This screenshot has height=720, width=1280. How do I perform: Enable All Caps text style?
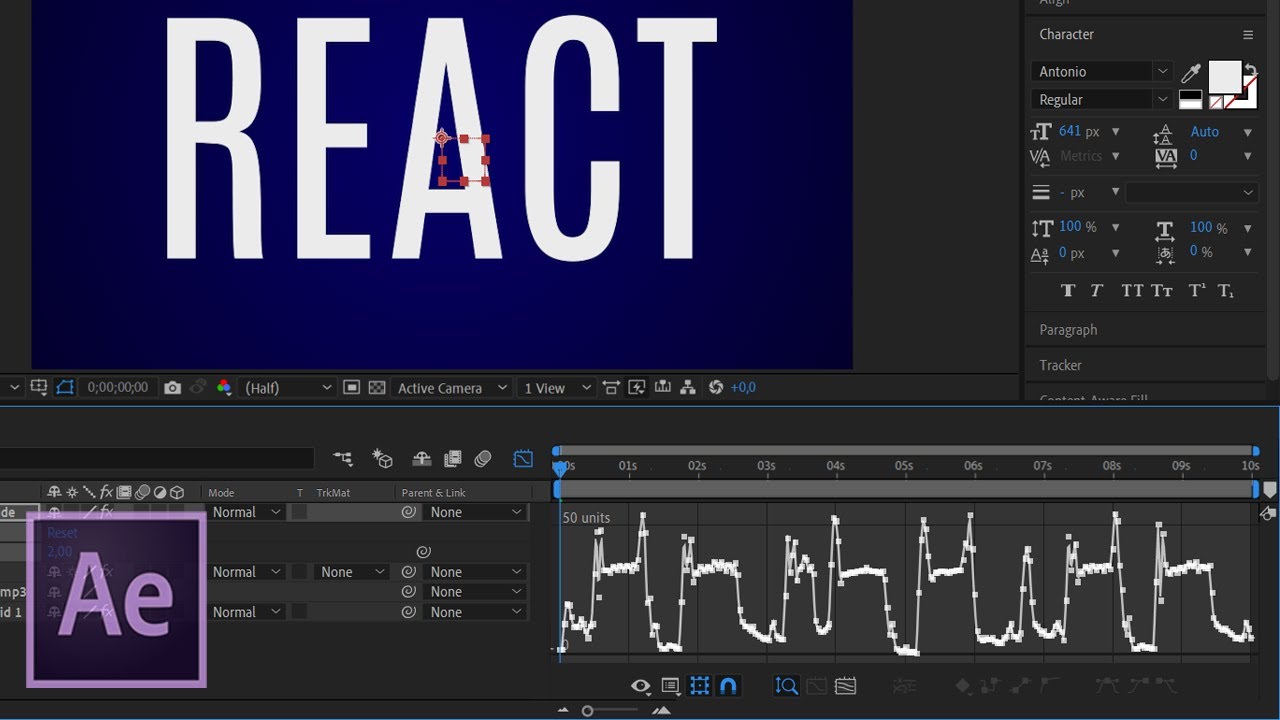pyautogui.click(x=1132, y=291)
